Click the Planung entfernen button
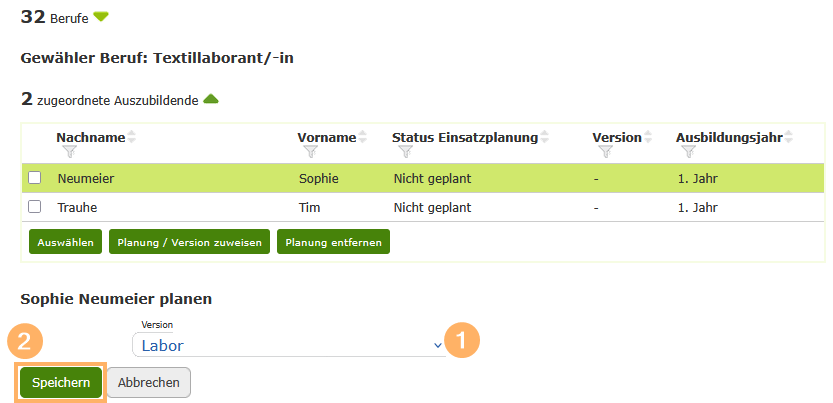Image resolution: width=833 pixels, height=403 pixels. 334,242
